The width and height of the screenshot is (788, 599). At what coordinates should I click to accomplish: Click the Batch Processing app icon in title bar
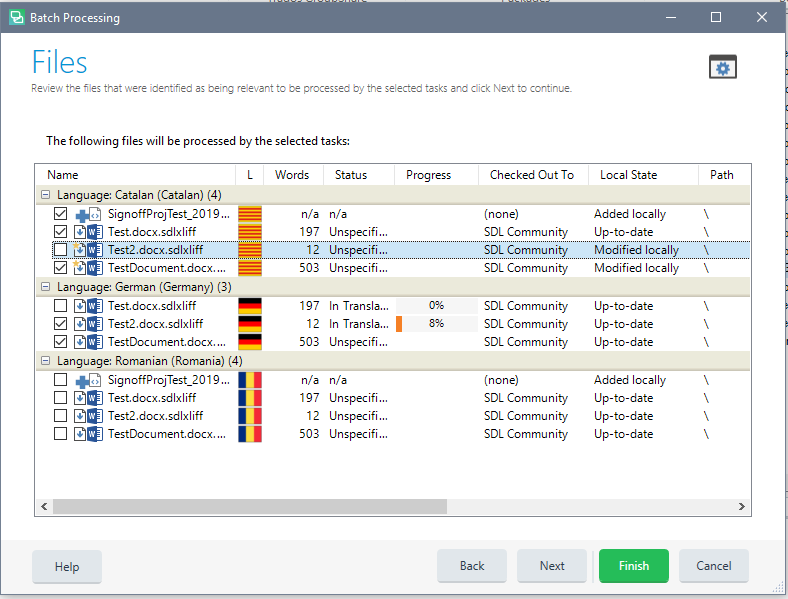(x=17, y=18)
